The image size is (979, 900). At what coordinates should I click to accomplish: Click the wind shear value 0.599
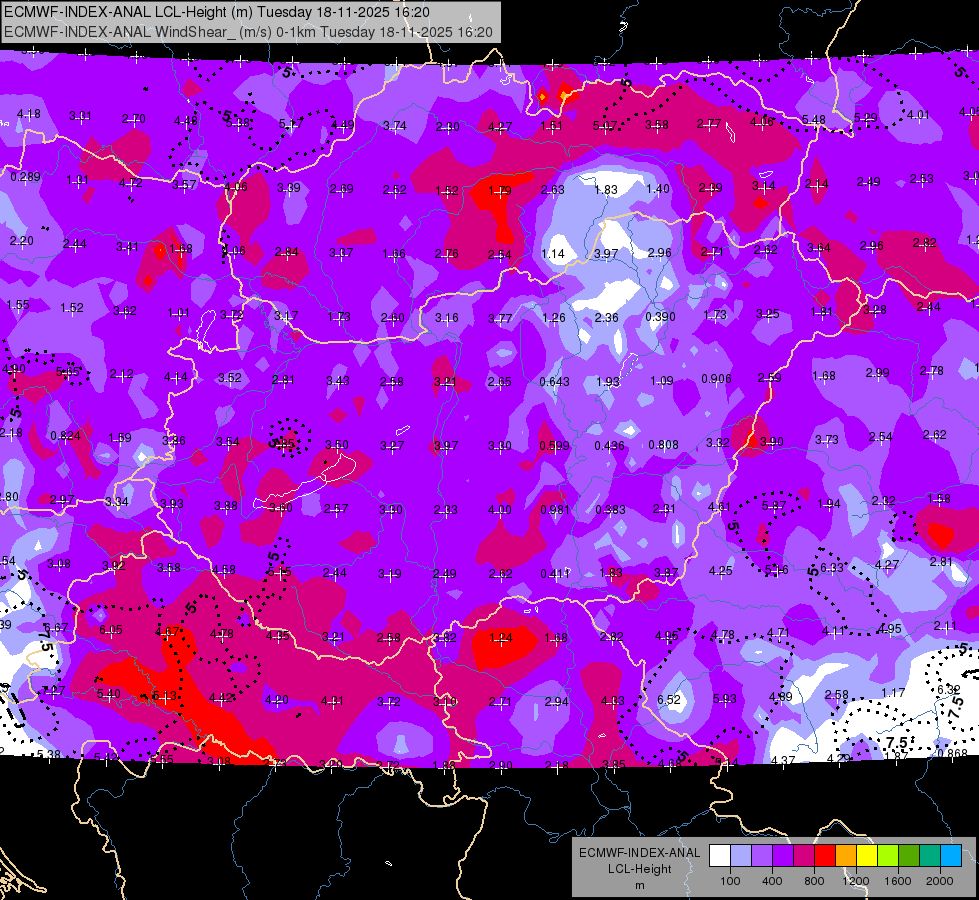[x=554, y=445]
